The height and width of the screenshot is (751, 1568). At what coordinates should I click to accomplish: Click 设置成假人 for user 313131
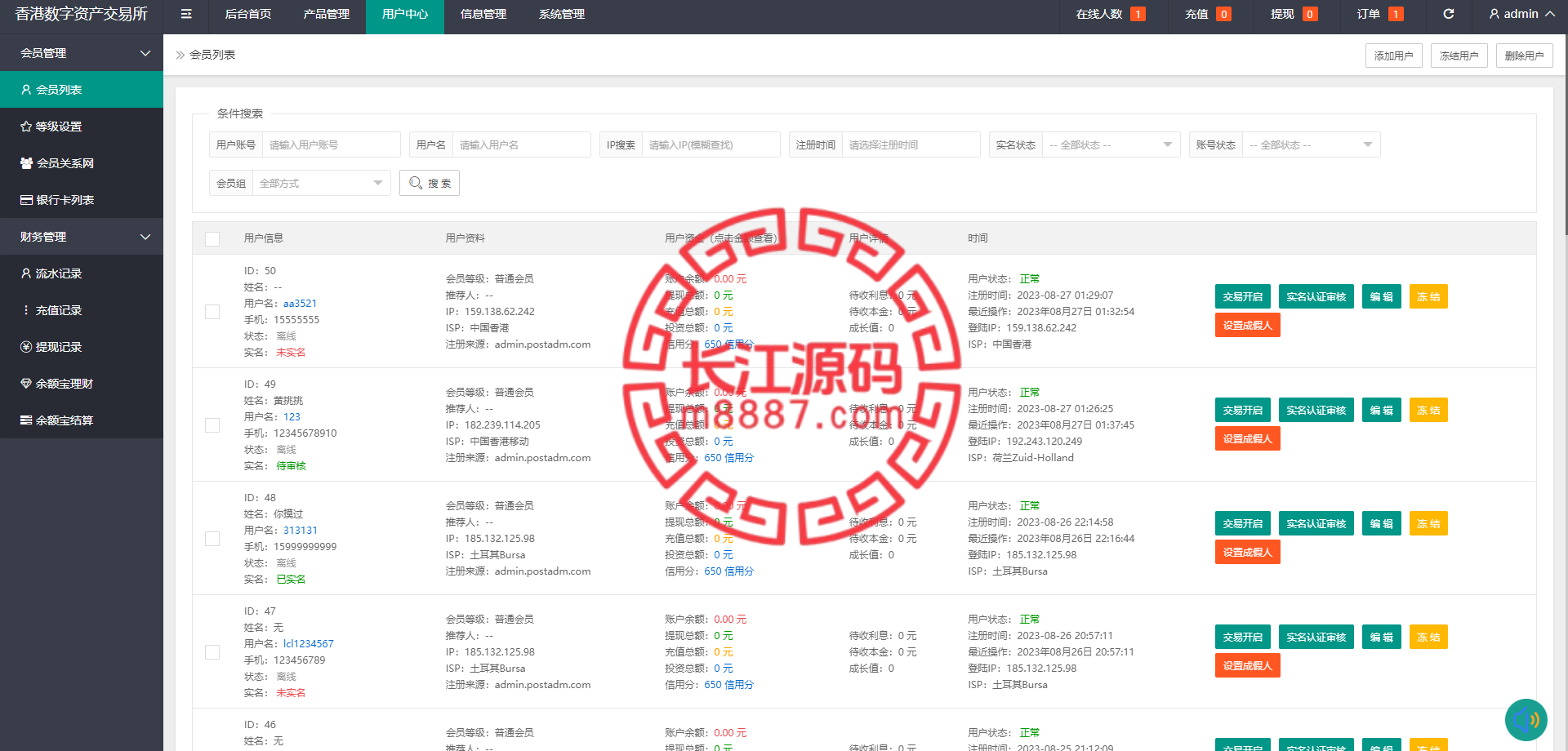click(x=1248, y=552)
